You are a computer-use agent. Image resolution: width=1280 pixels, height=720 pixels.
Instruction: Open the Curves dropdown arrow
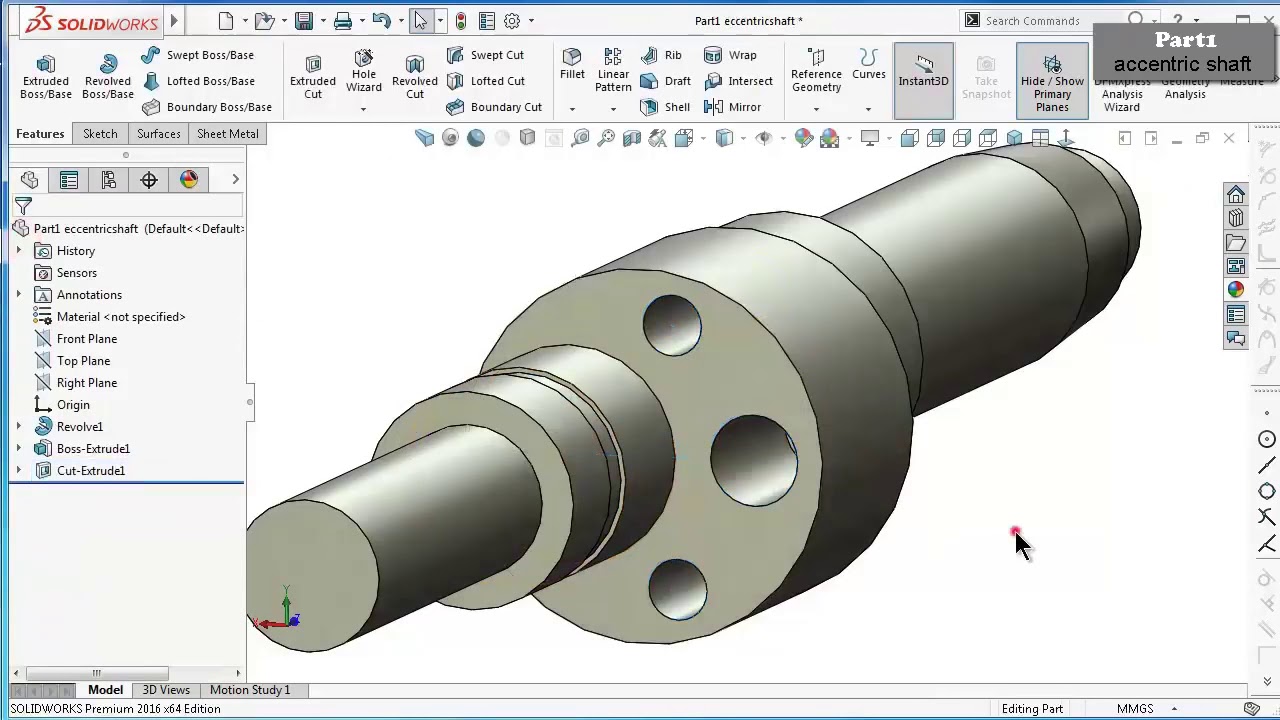868,109
